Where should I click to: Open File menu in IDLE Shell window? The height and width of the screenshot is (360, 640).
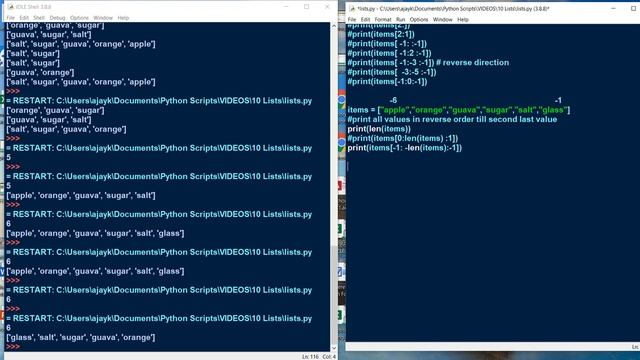[x=11, y=18]
